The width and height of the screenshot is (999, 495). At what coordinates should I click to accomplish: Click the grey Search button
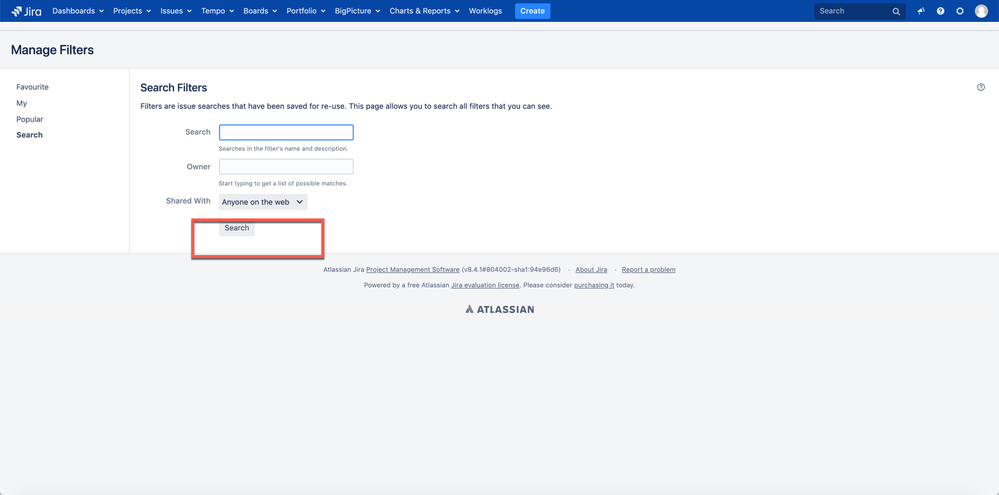(236, 228)
